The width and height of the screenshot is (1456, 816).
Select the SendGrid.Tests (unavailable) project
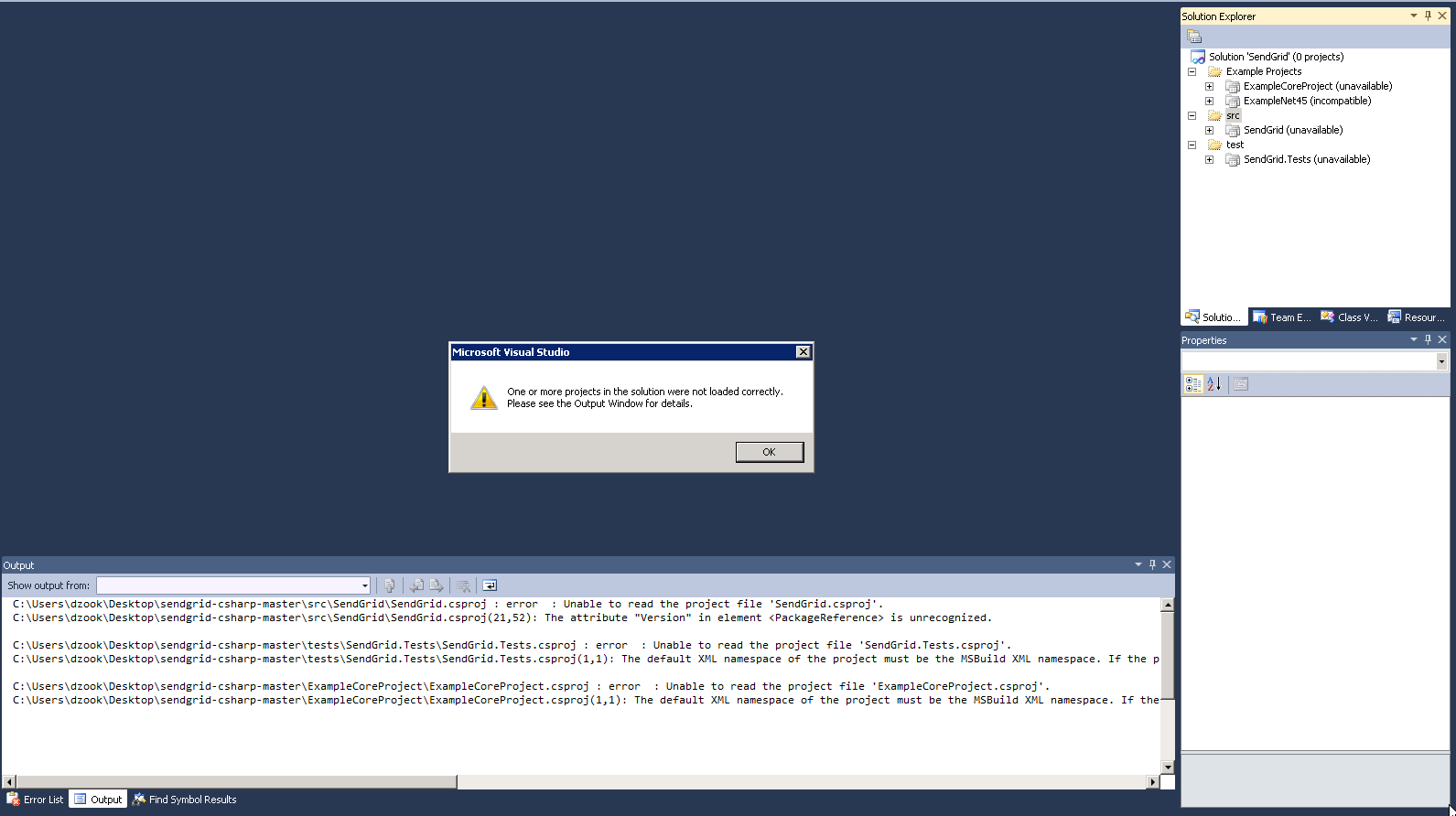coord(1307,159)
